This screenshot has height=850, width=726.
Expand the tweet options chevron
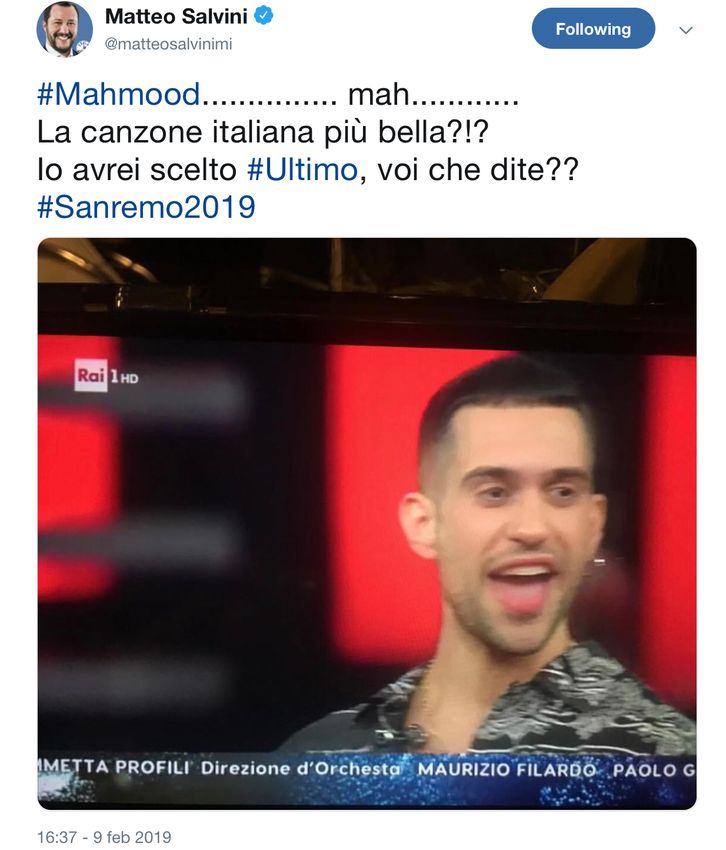coord(686,30)
